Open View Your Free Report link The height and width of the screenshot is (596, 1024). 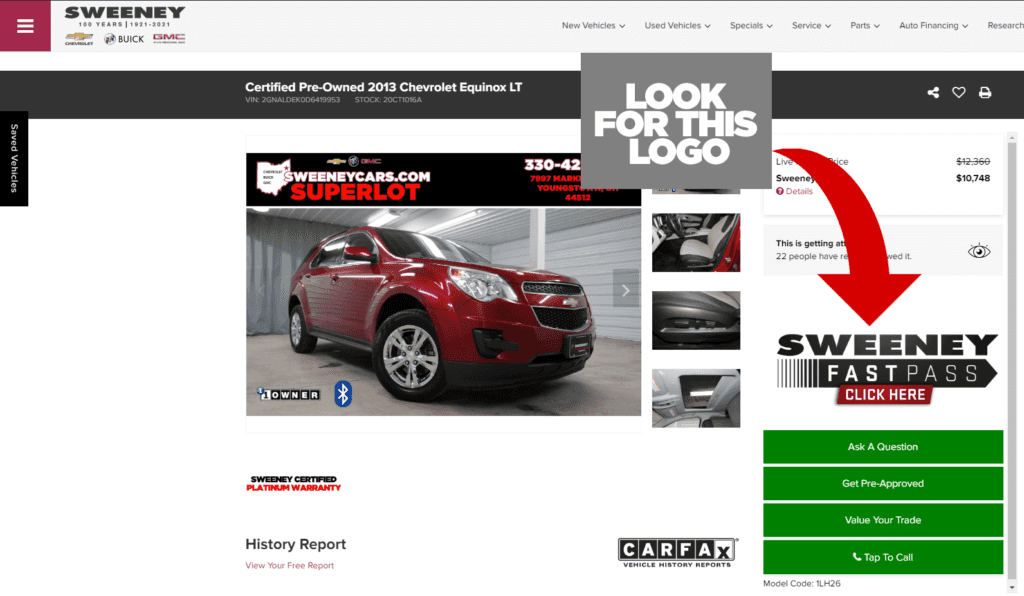pyautogui.click(x=289, y=565)
